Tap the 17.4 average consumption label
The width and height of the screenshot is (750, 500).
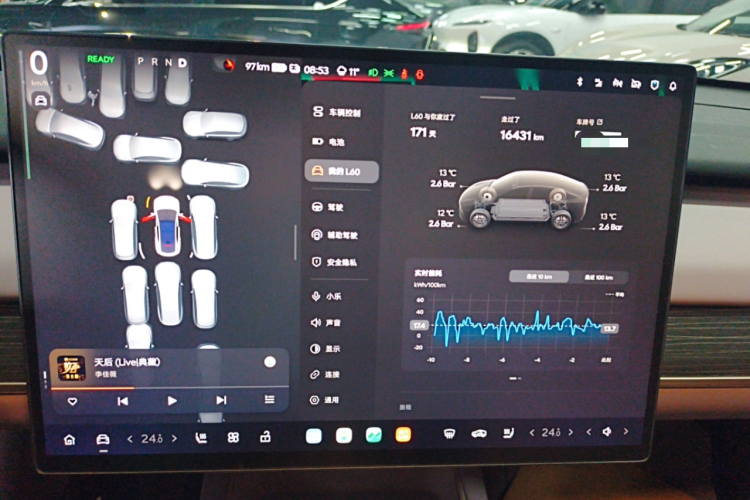419,325
